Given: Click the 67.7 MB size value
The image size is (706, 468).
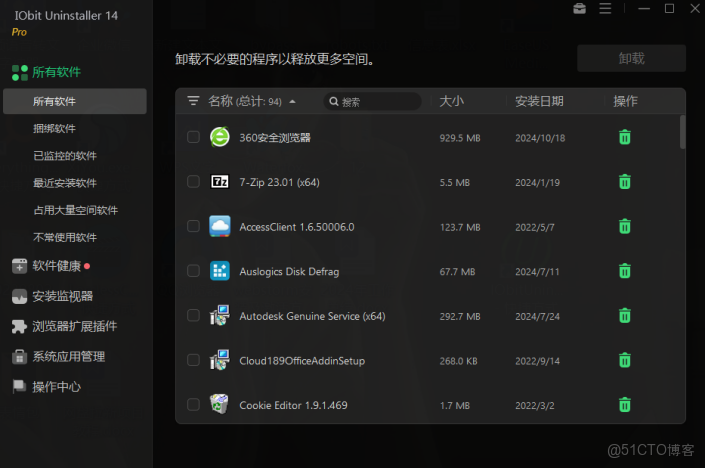Looking at the screenshot, I should coord(457,272).
